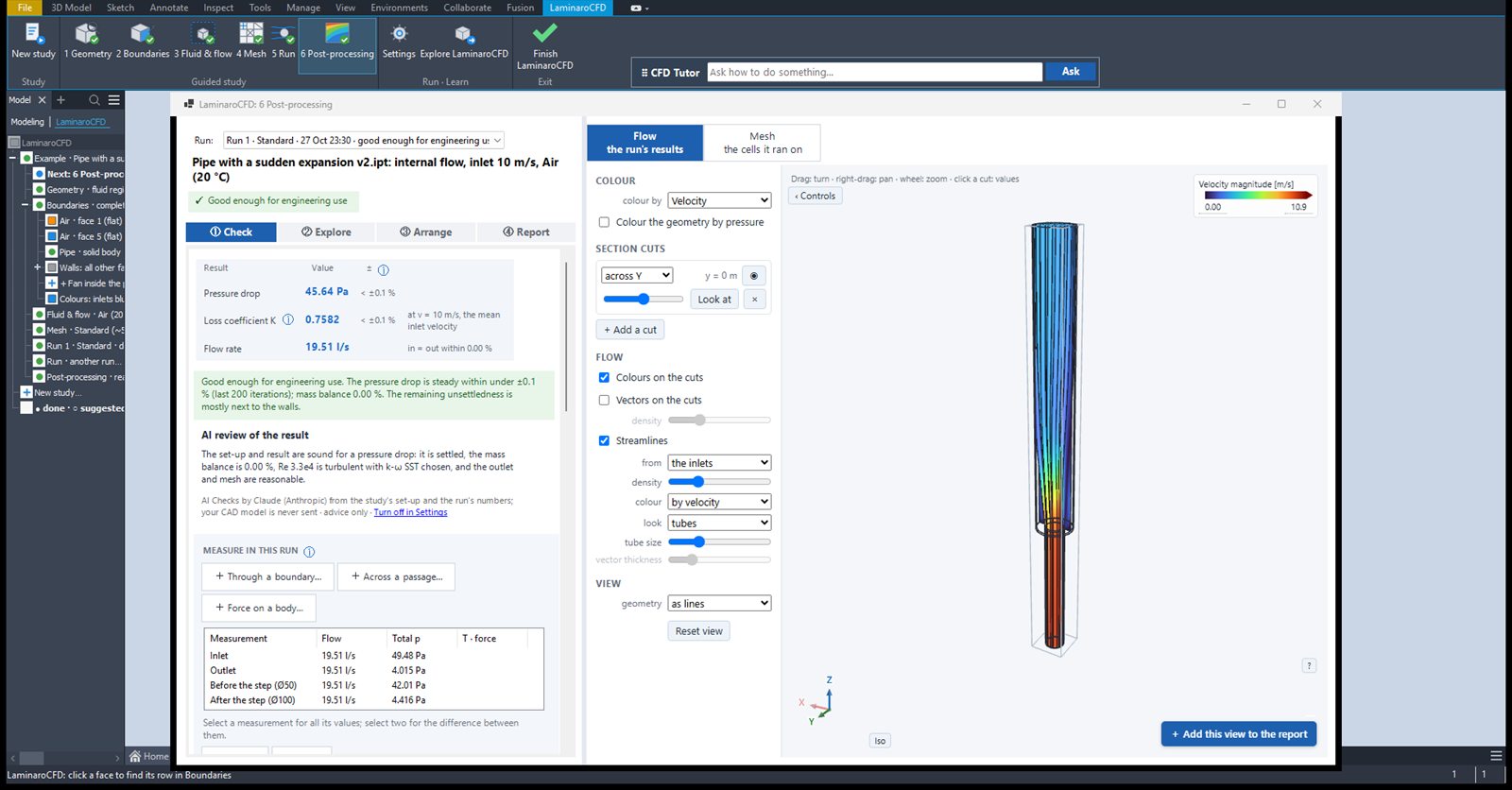1512x790 pixels.
Task: Open the across Y cut direction dropdown
Action: 637,276
